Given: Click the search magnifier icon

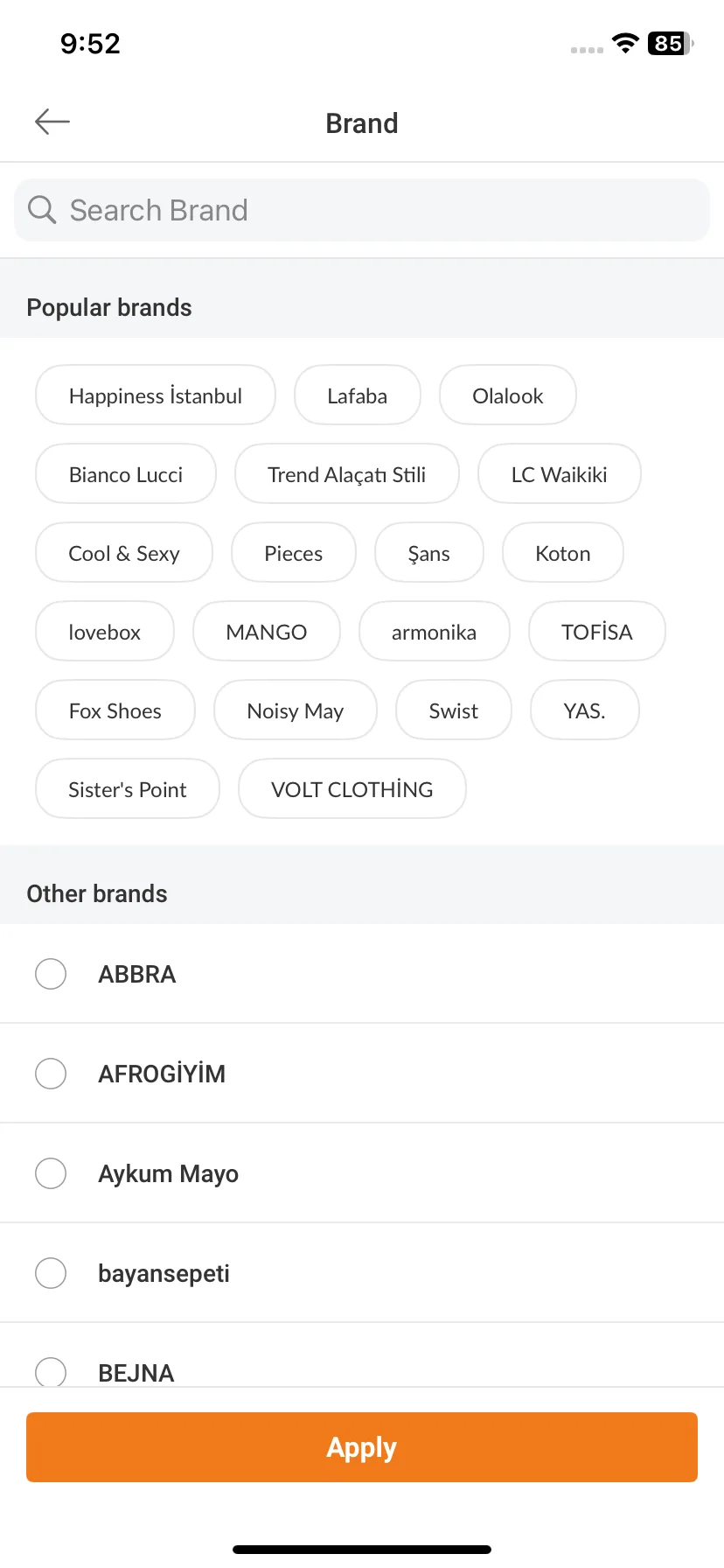Looking at the screenshot, I should [42, 210].
